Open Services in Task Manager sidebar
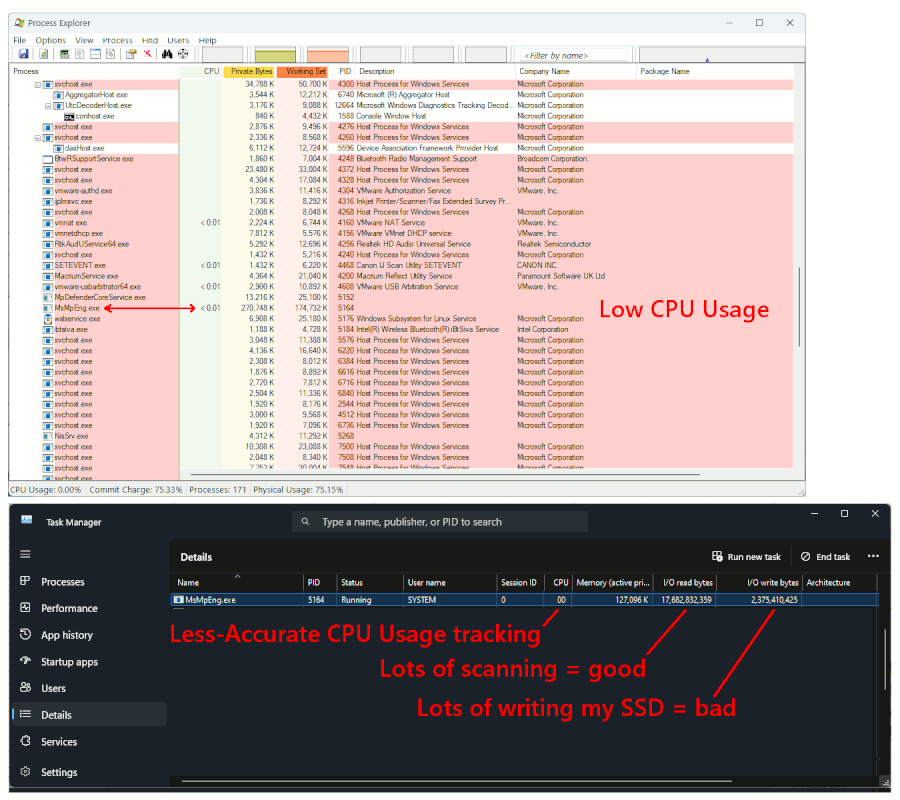This screenshot has height=800, width=900. (90, 741)
